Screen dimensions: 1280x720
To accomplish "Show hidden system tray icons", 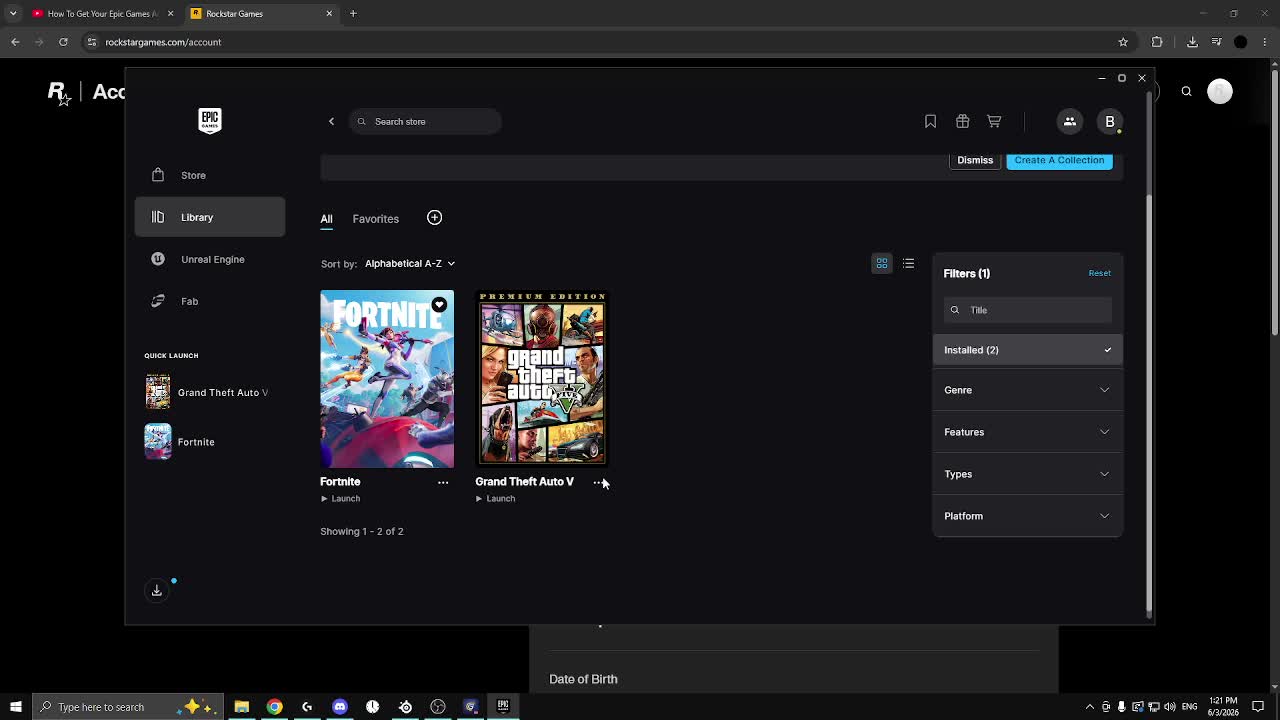I will click(1090, 707).
